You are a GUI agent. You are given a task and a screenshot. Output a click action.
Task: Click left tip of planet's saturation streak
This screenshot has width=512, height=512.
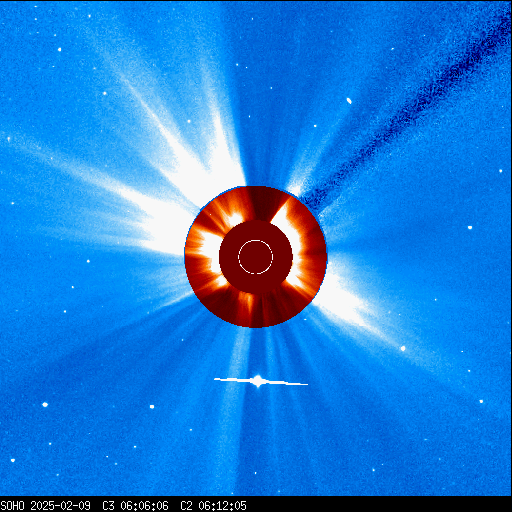click(x=215, y=379)
